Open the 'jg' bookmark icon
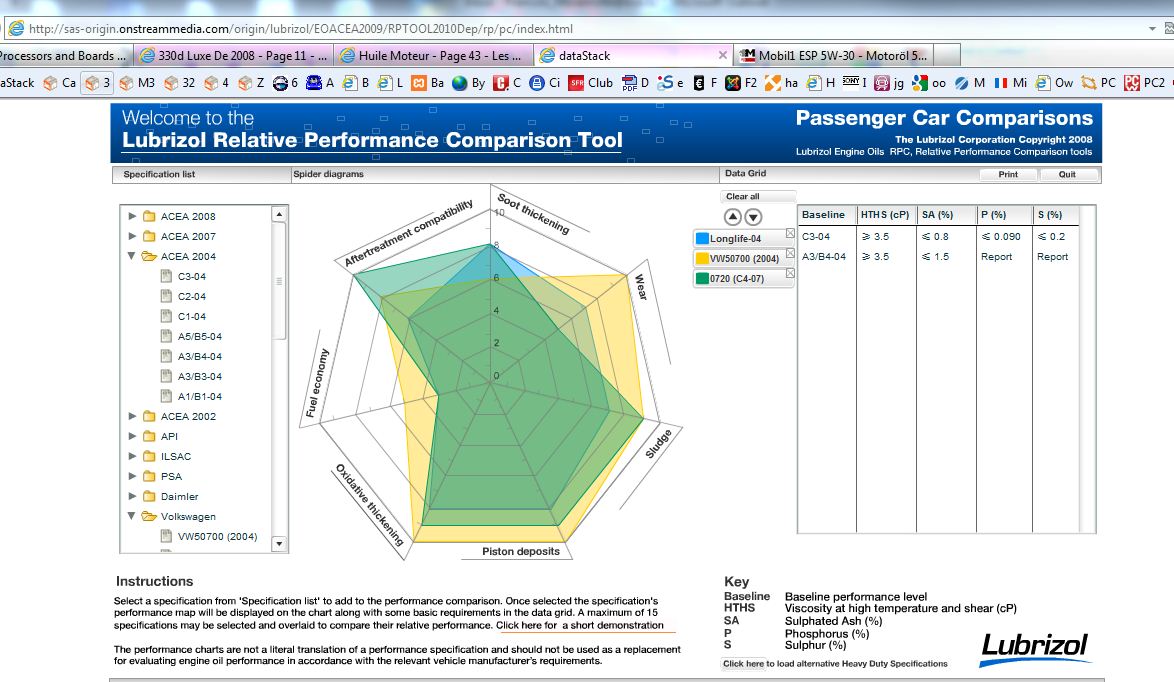This screenshot has height=682, width=1174. click(x=882, y=83)
